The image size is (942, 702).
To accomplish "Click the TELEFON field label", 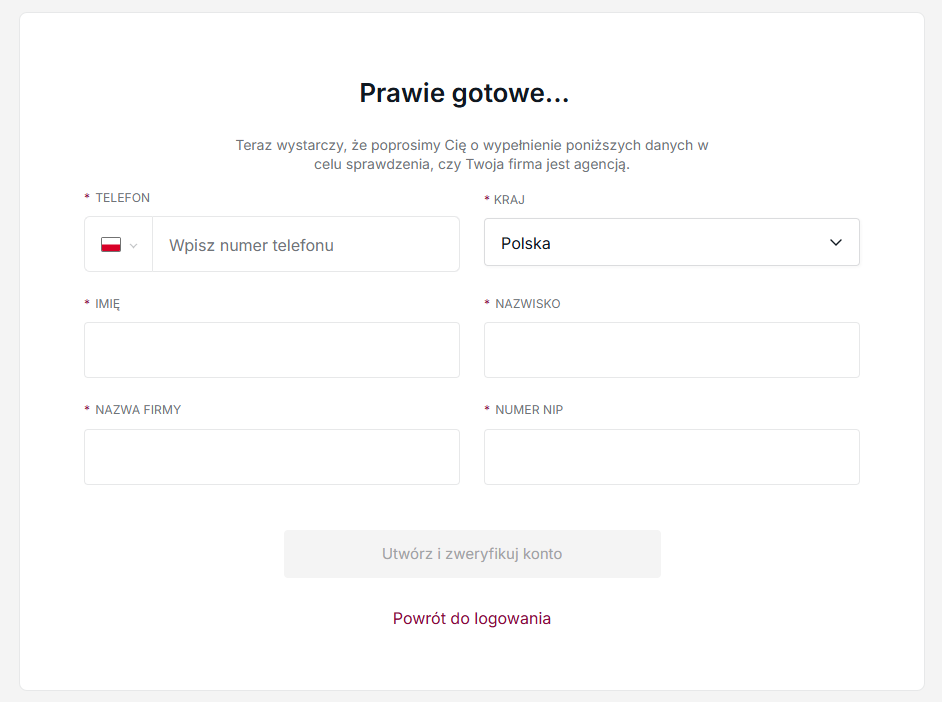I will [123, 198].
